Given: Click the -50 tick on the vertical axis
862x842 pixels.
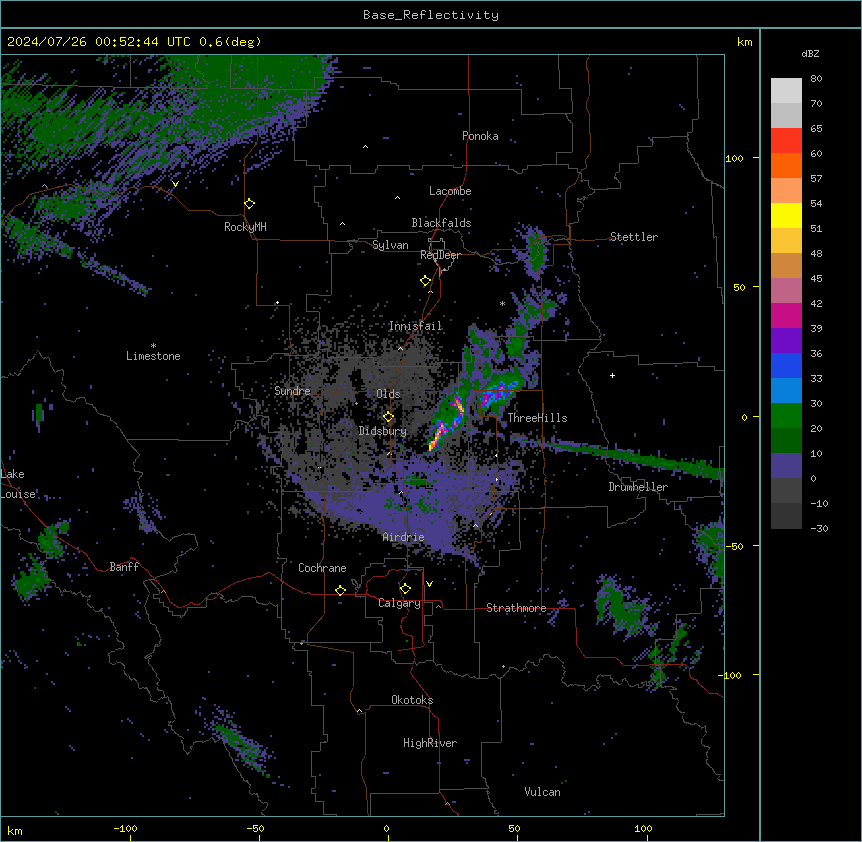Looking at the screenshot, I should (734, 546).
